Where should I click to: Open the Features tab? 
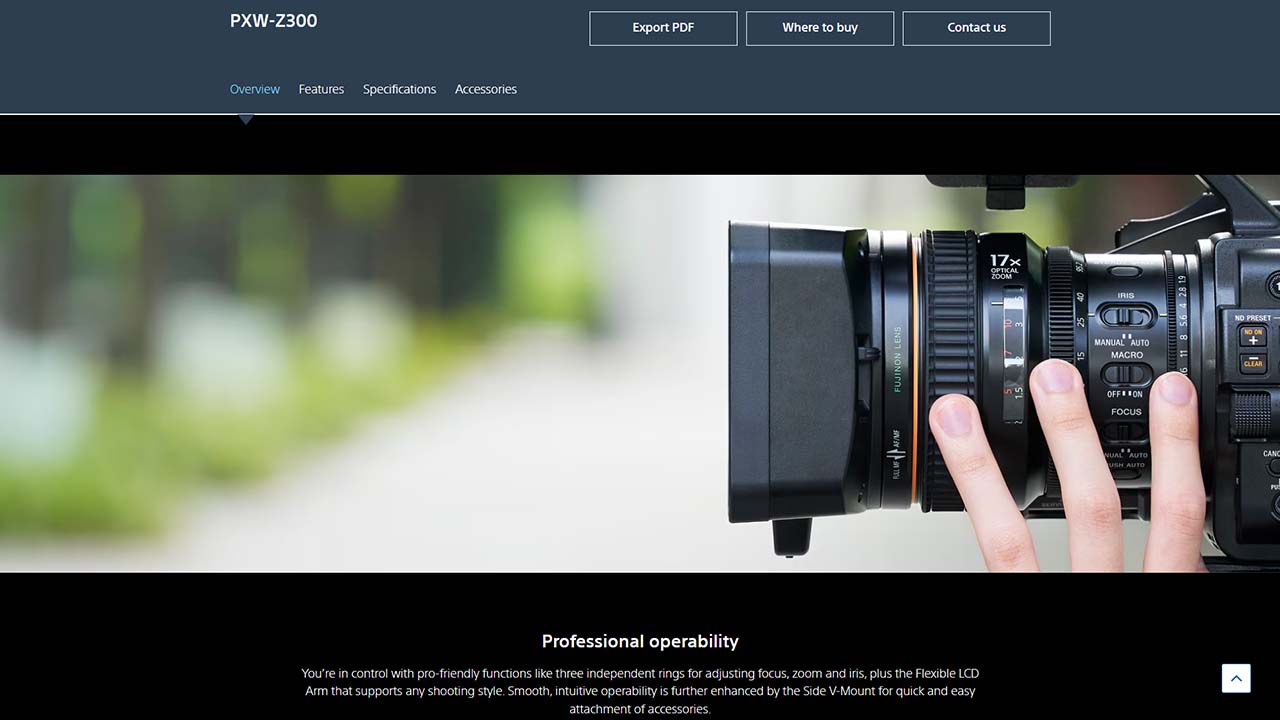click(x=321, y=89)
